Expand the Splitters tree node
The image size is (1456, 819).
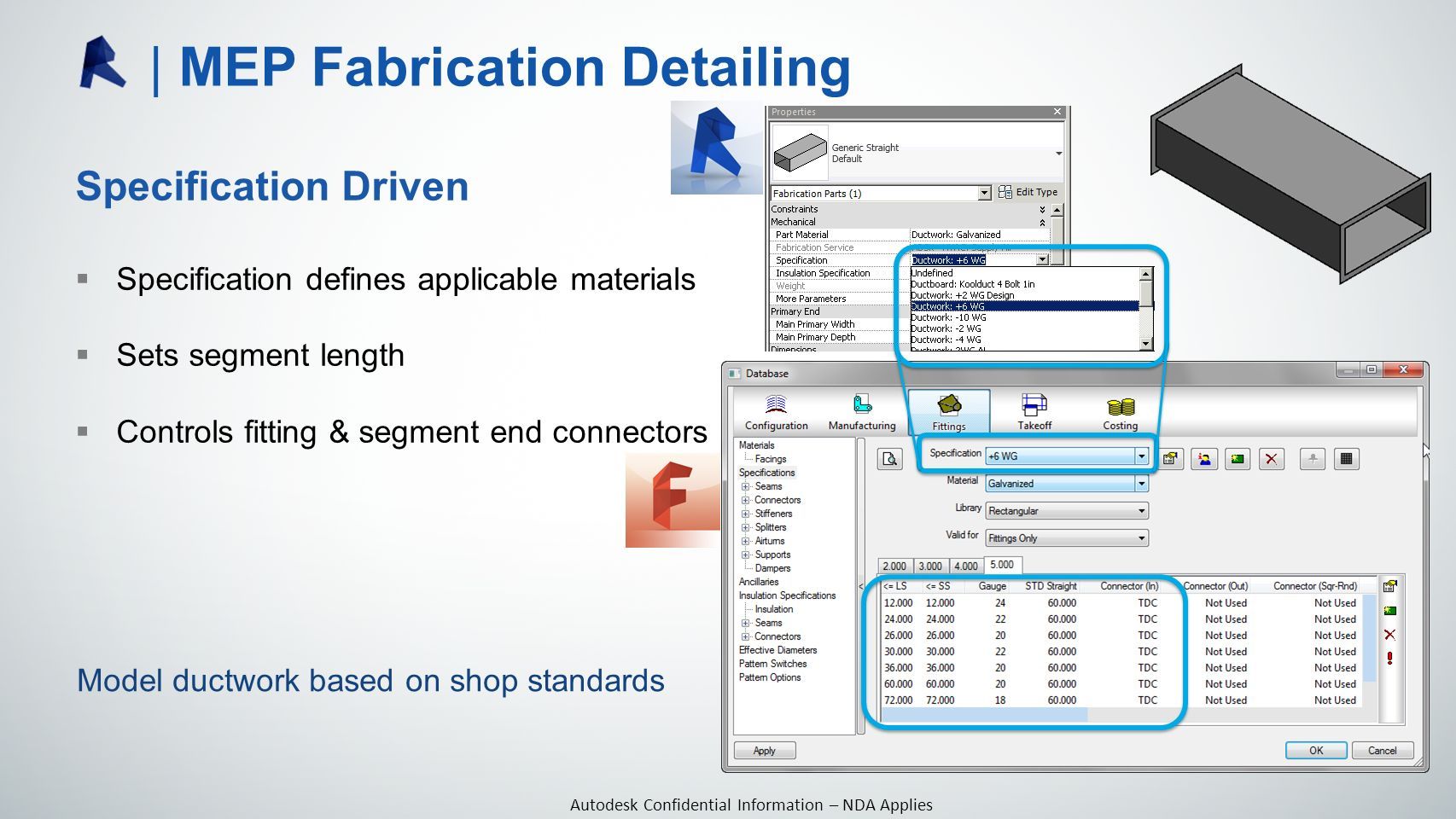(745, 527)
